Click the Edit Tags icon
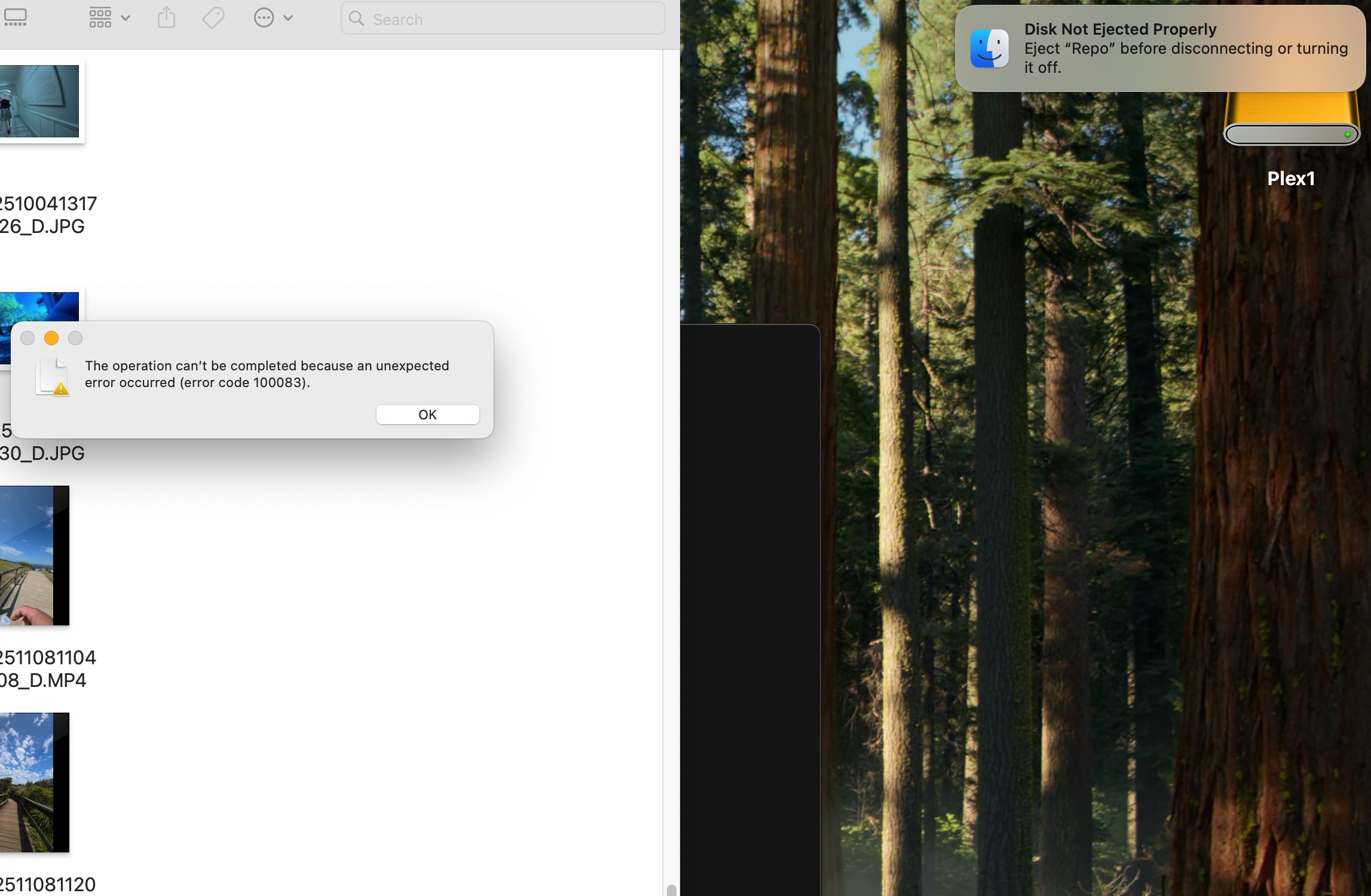 [213, 18]
